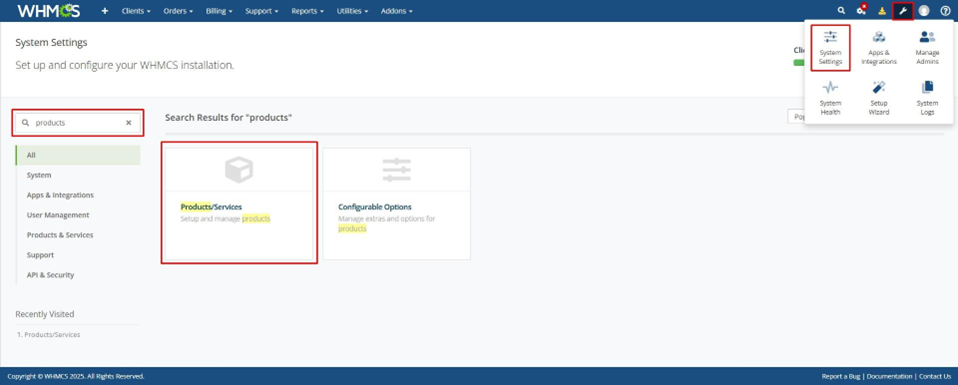Click the download updates icon
The height and width of the screenshot is (385, 958).
coord(882,11)
